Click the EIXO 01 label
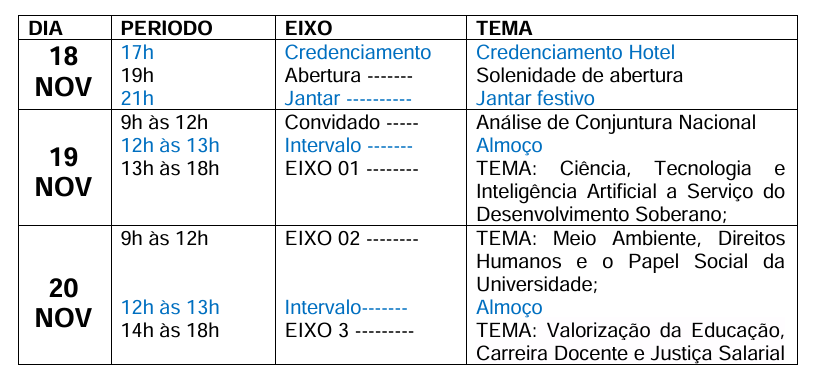 tap(322, 169)
